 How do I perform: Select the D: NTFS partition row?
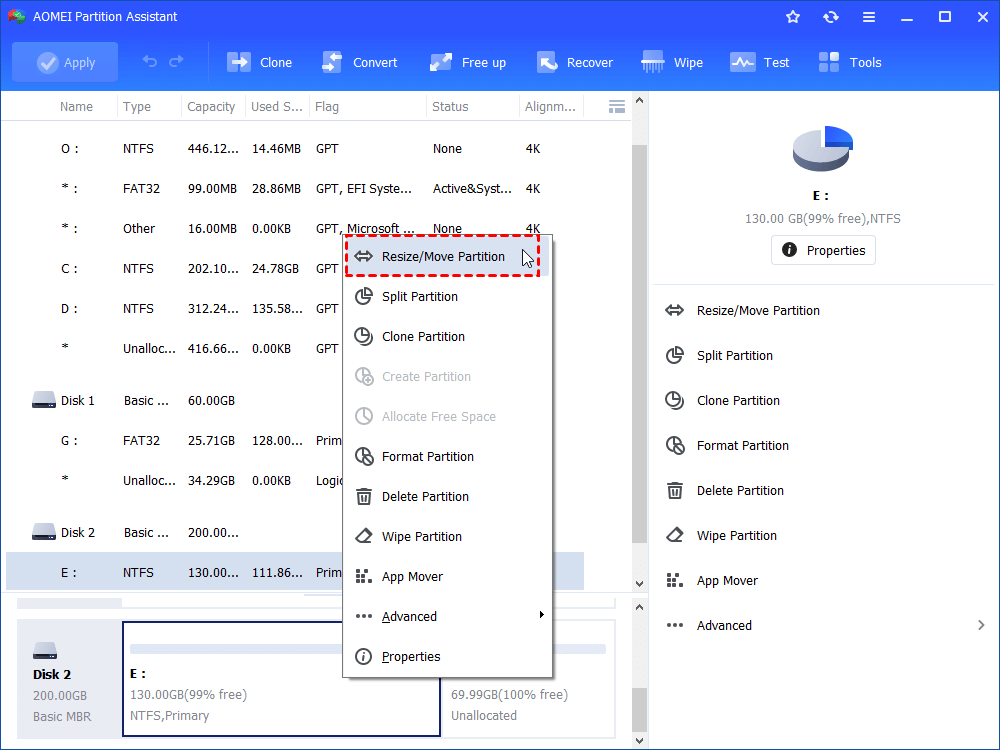(174, 309)
